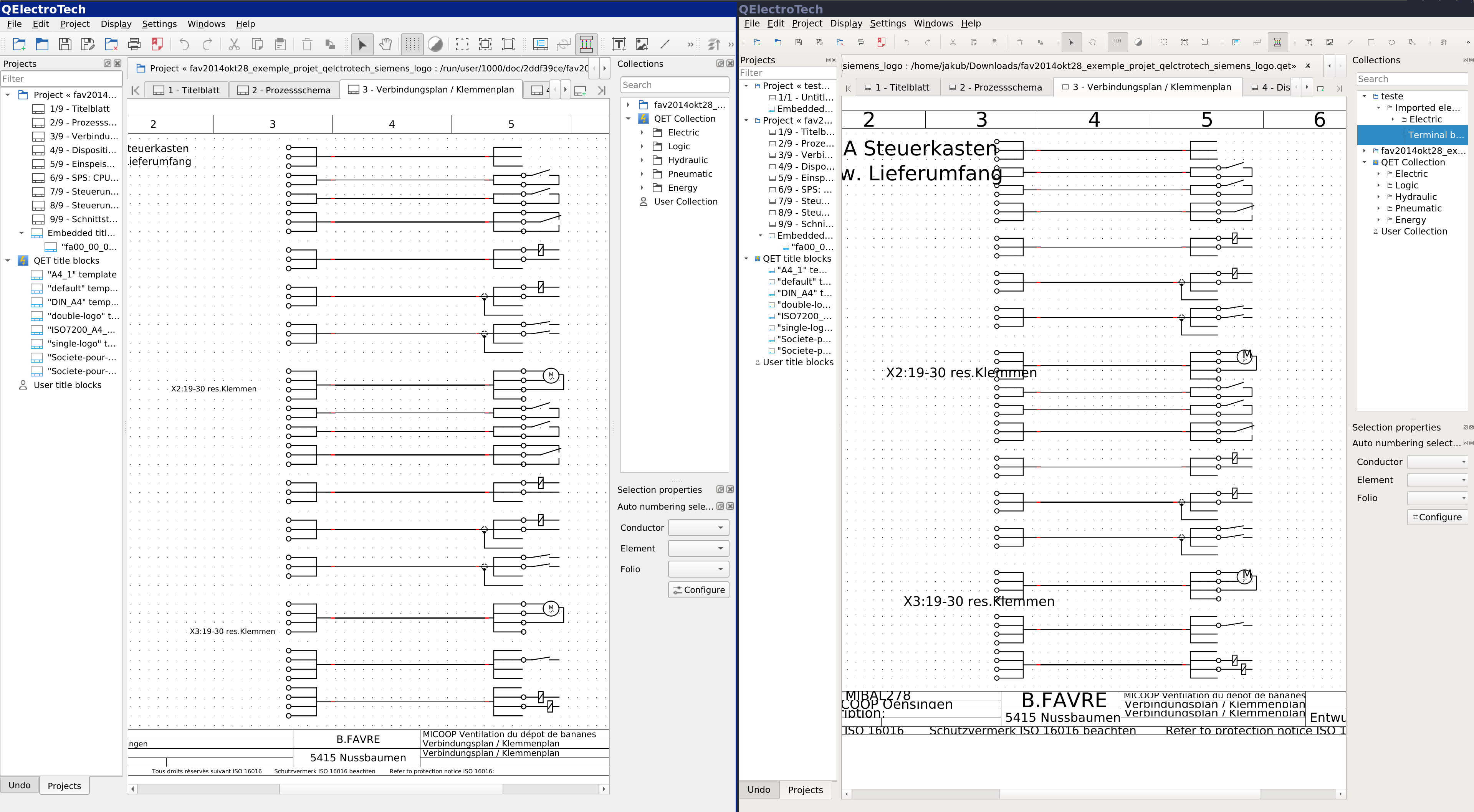The height and width of the screenshot is (812, 1474).
Task: Toggle conductor display button in left toolbar
Action: click(x=587, y=44)
